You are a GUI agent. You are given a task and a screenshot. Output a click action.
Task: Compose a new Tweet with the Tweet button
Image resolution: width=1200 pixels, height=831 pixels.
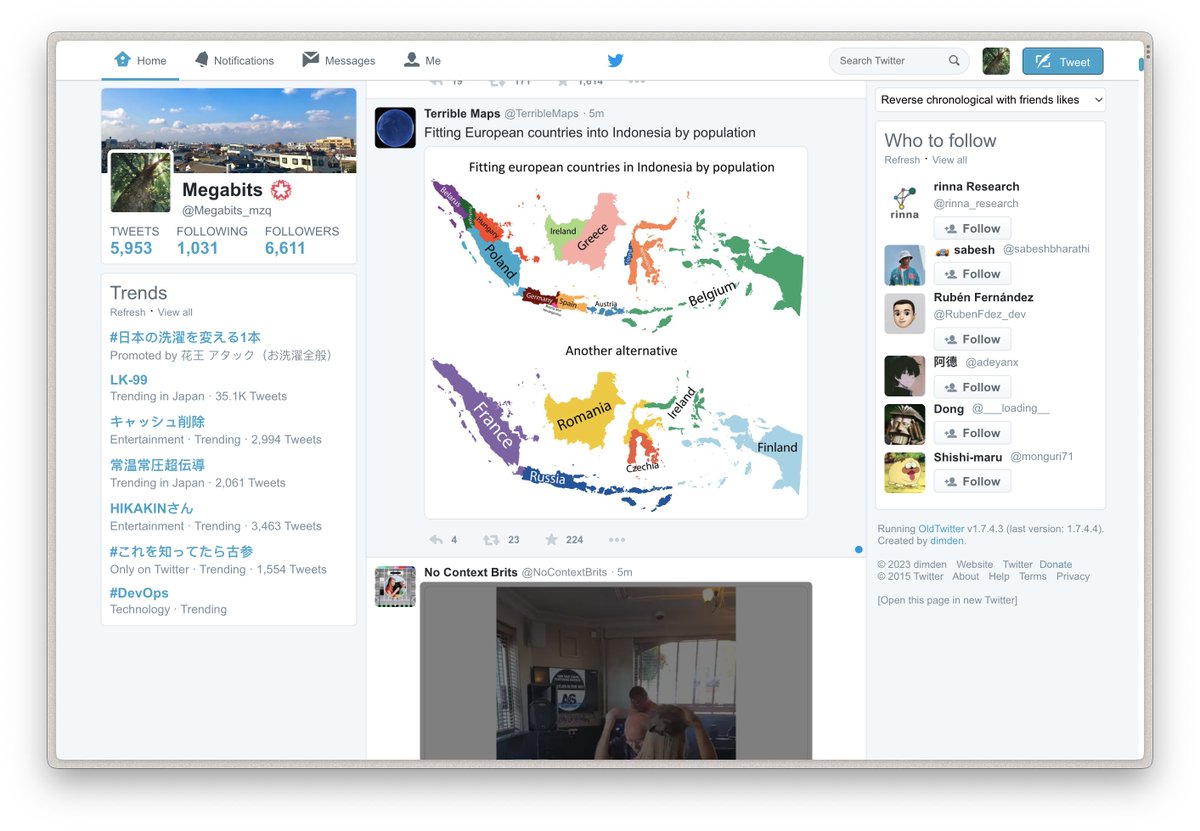coord(1063,61)
